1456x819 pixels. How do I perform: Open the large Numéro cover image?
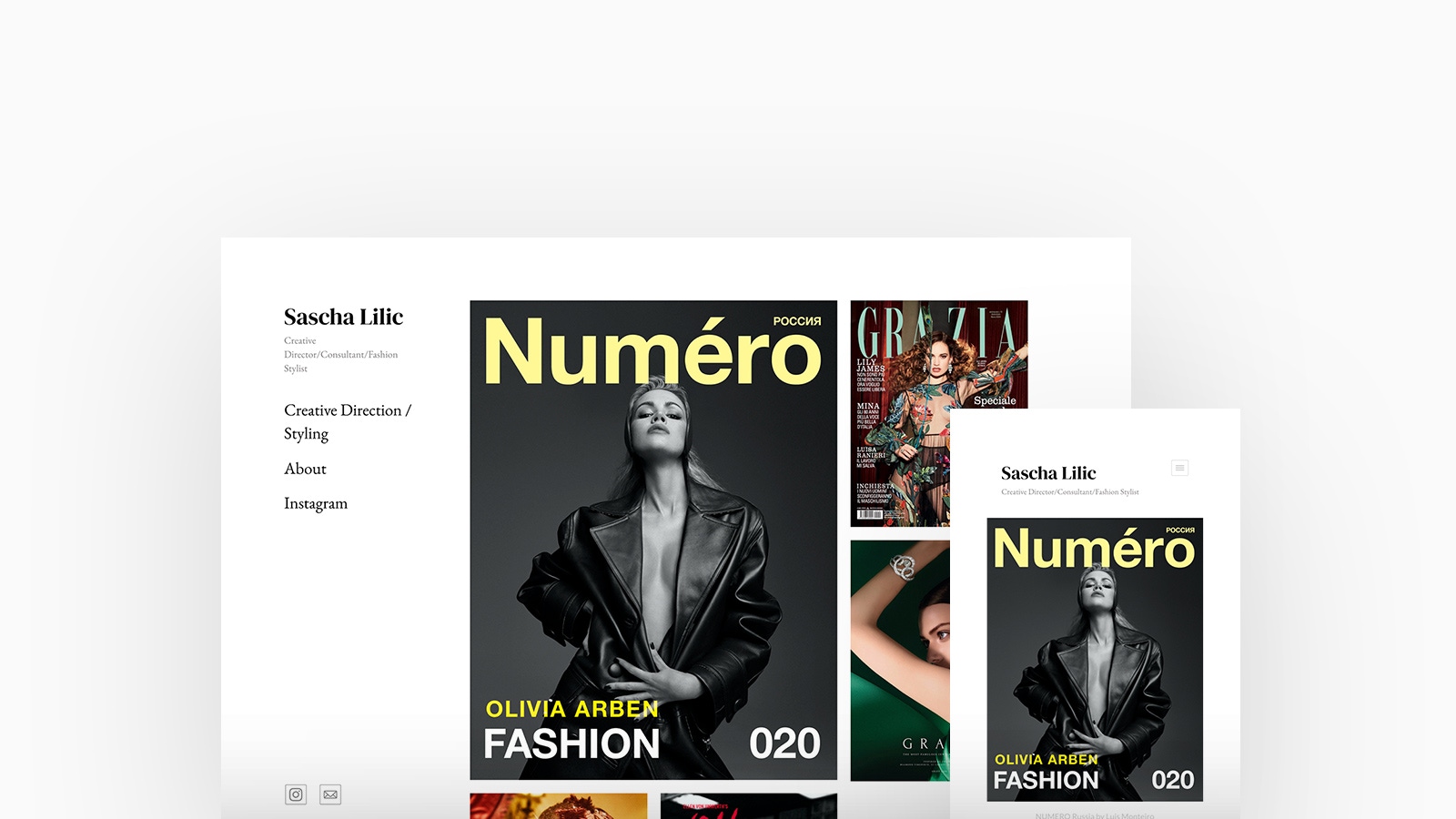coord(653,540)
